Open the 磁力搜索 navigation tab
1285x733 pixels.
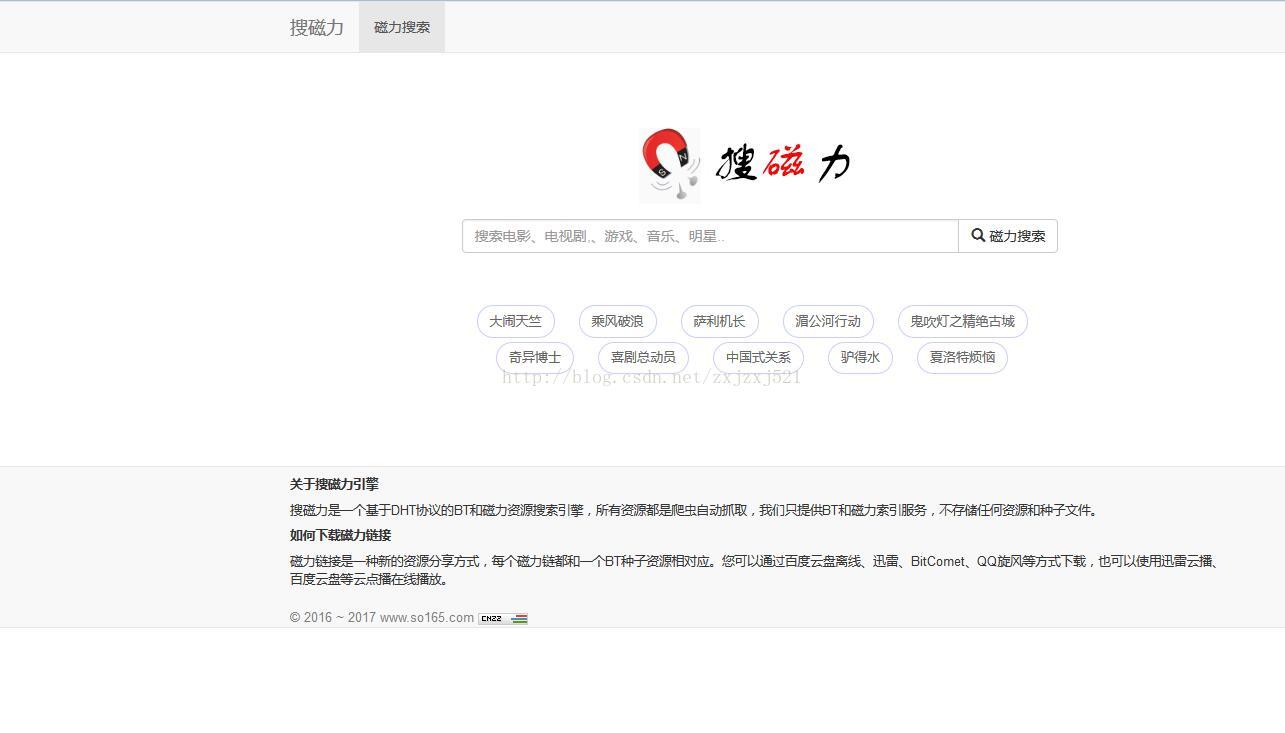[402, 27]
